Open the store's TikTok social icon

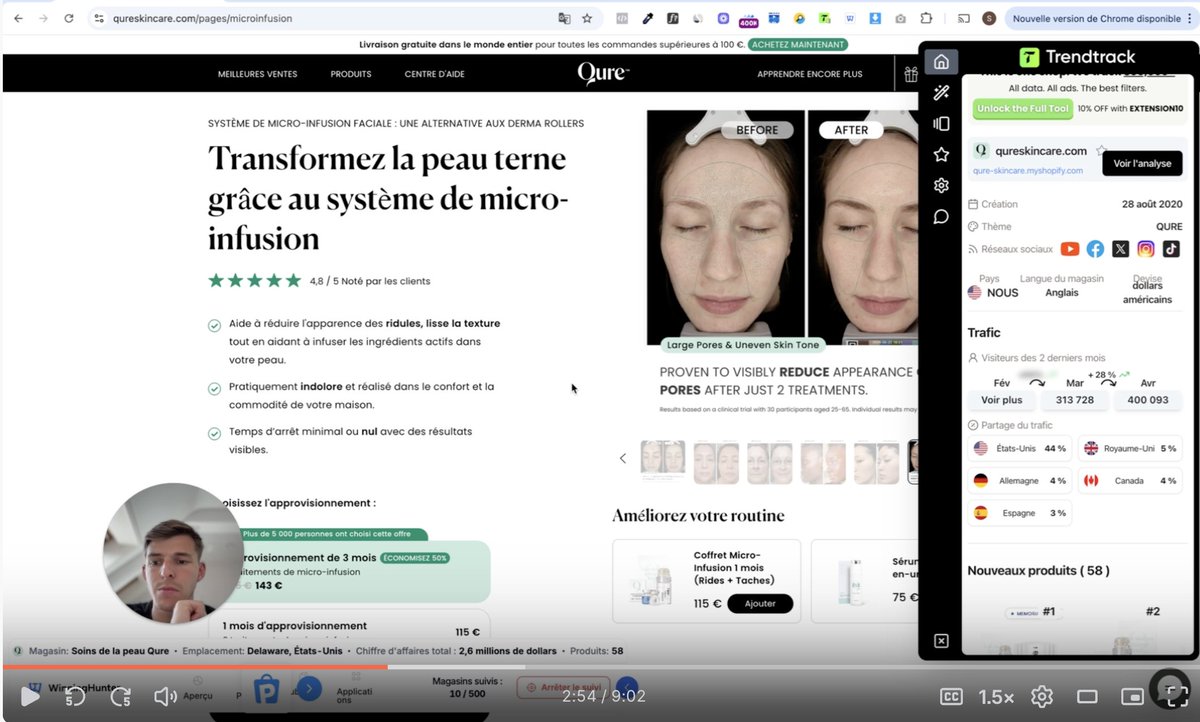click(x=1171, y=249)
